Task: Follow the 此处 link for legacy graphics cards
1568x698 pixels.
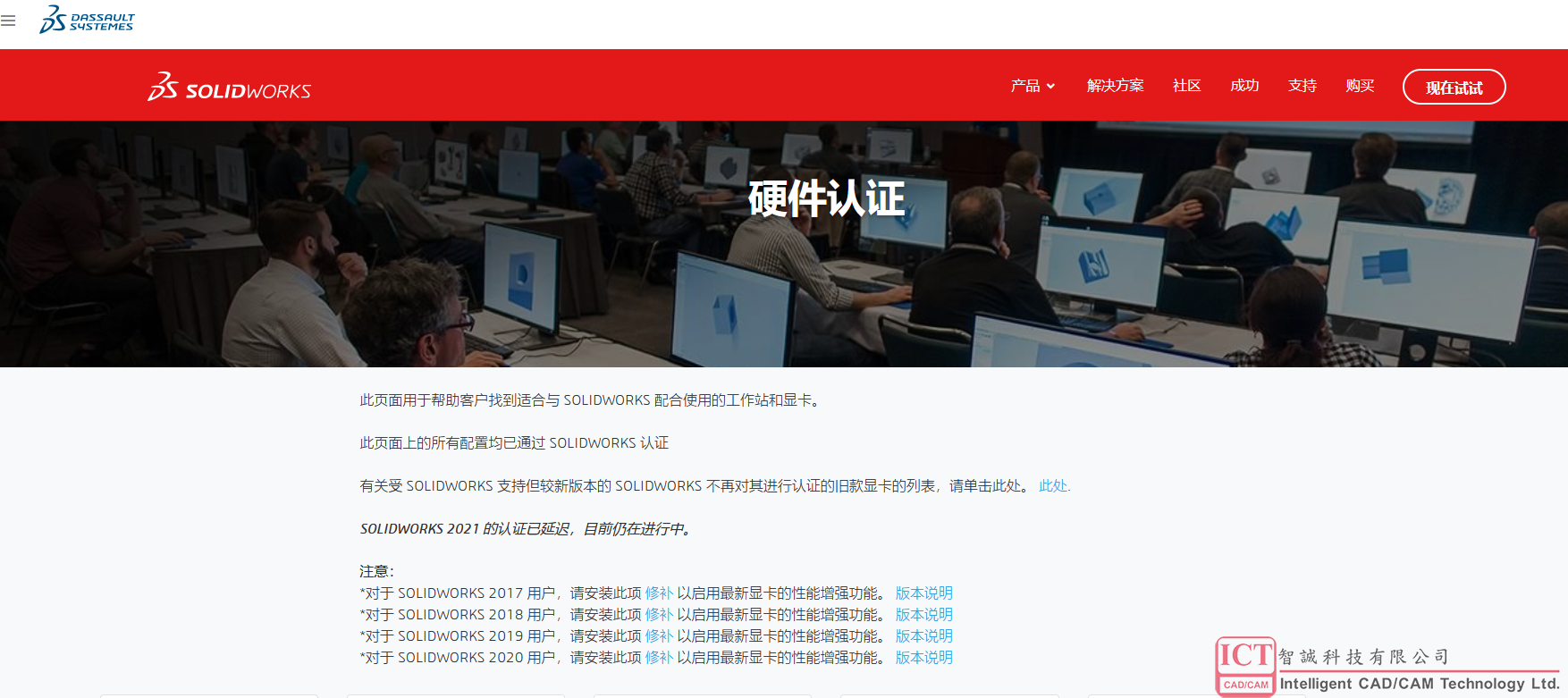Action: click(1054, 486)
